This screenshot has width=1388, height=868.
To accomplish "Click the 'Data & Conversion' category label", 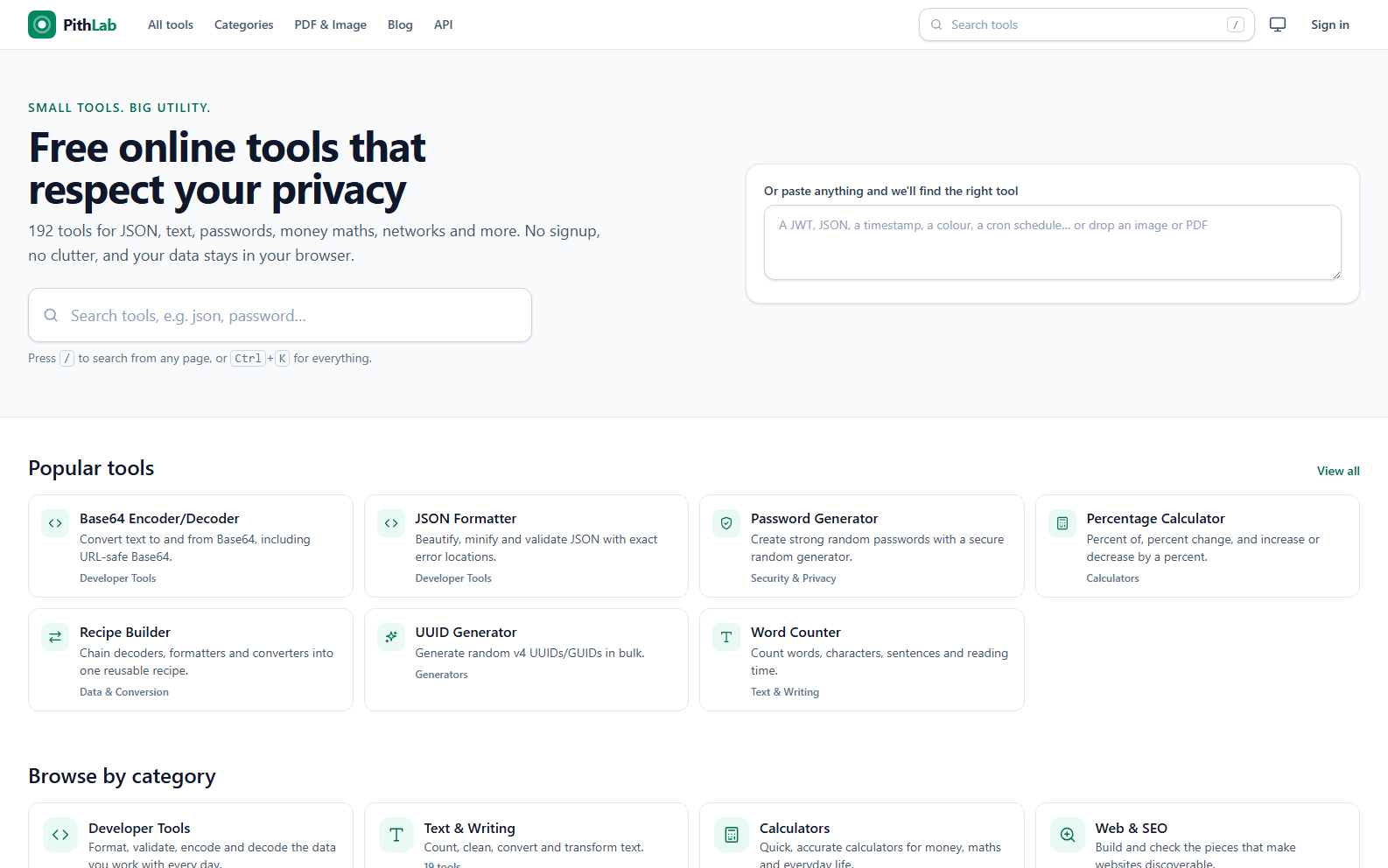I will [124, 692].
